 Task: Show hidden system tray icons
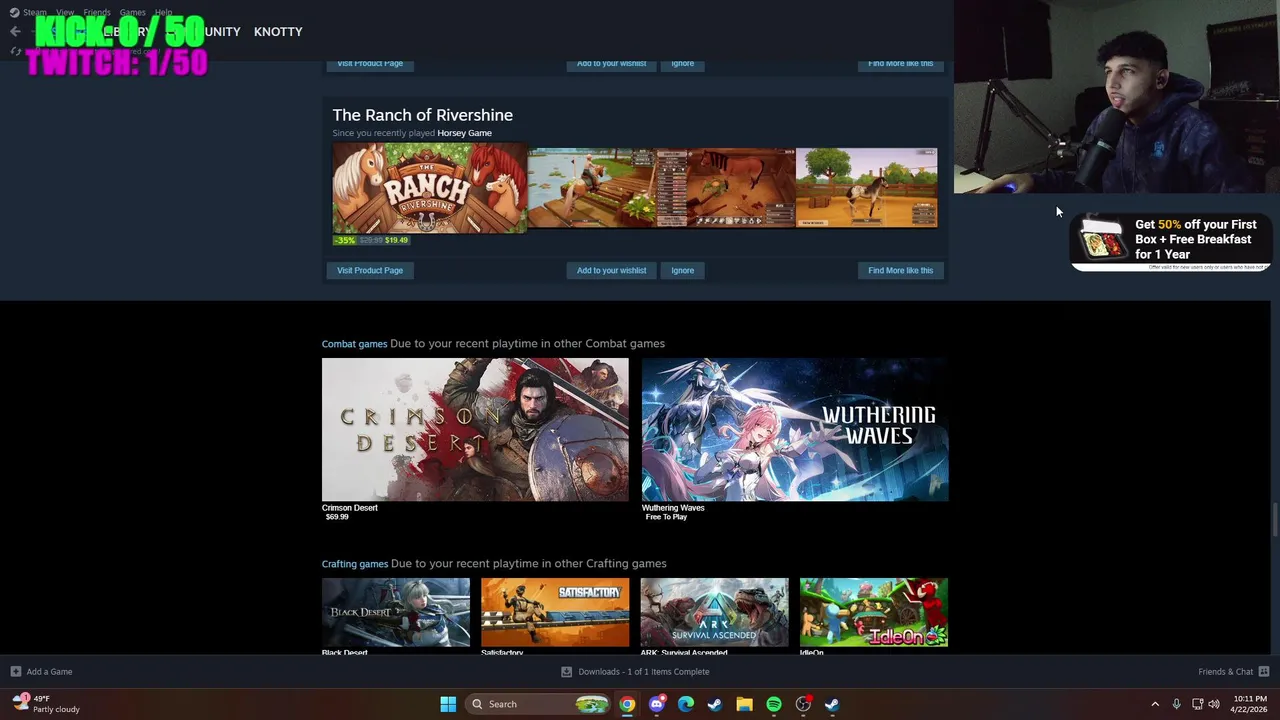[x=1155, y=704]
